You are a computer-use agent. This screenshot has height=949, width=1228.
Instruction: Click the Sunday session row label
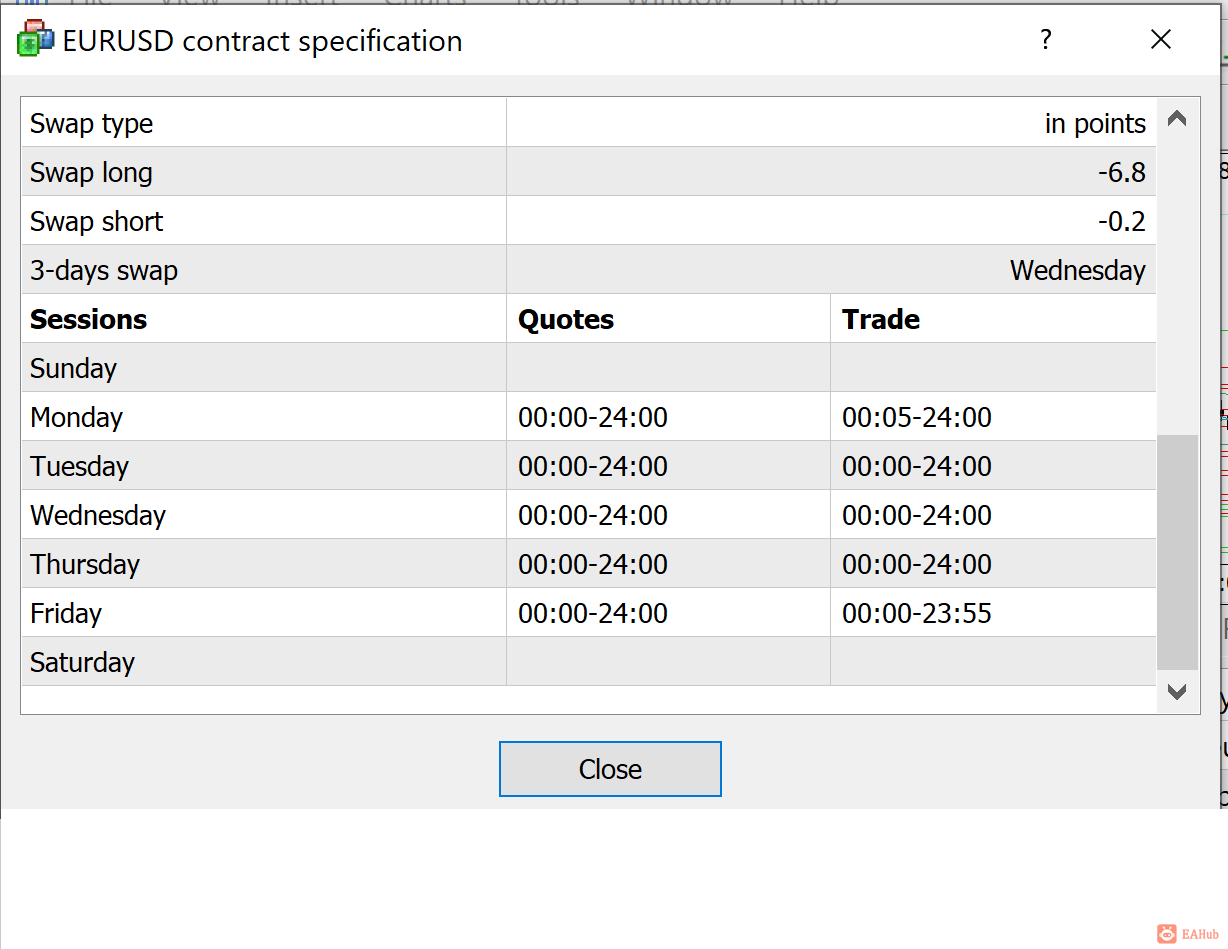(74, 369)
